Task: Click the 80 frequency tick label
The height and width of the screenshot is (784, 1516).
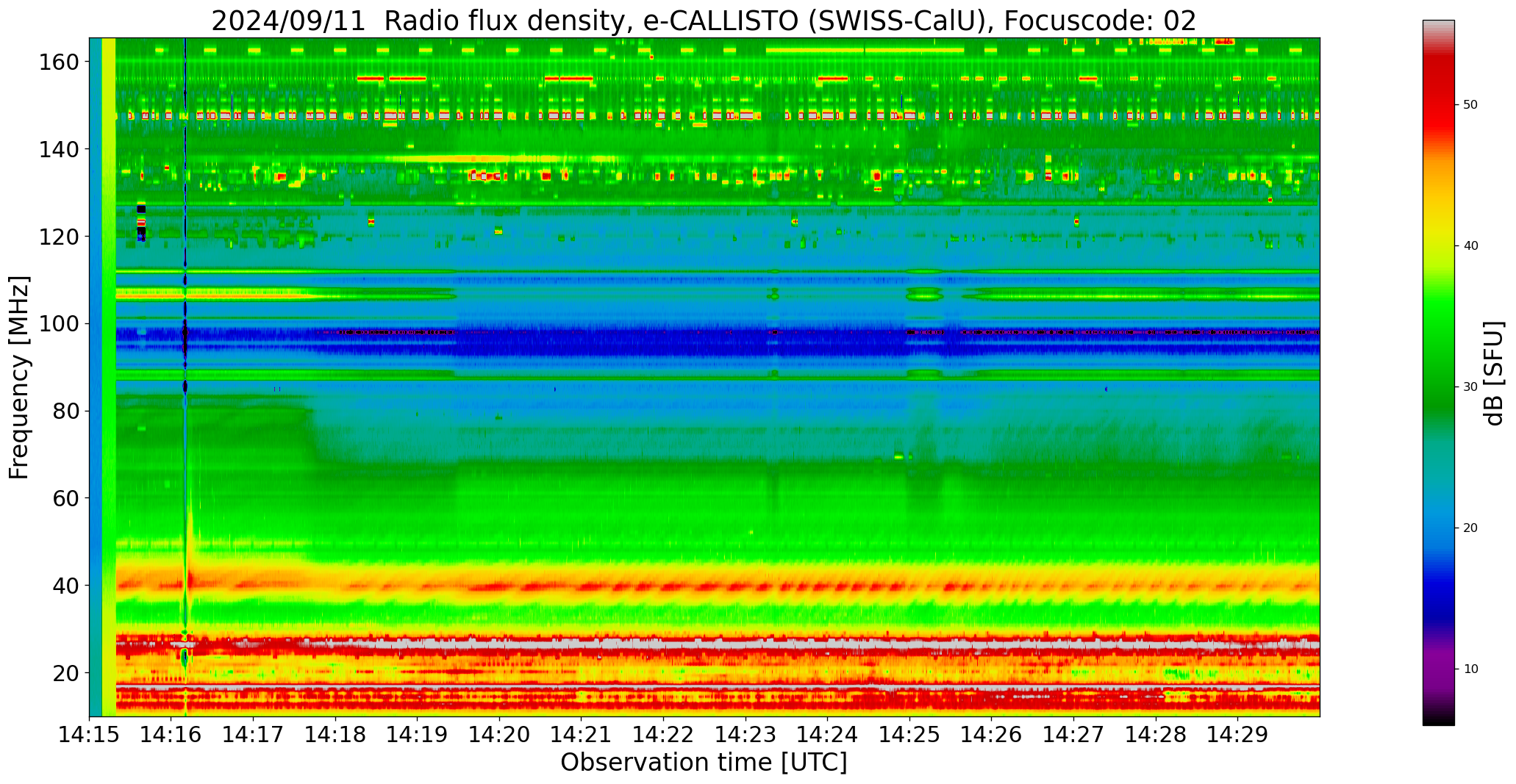Action: click(65, 411)
